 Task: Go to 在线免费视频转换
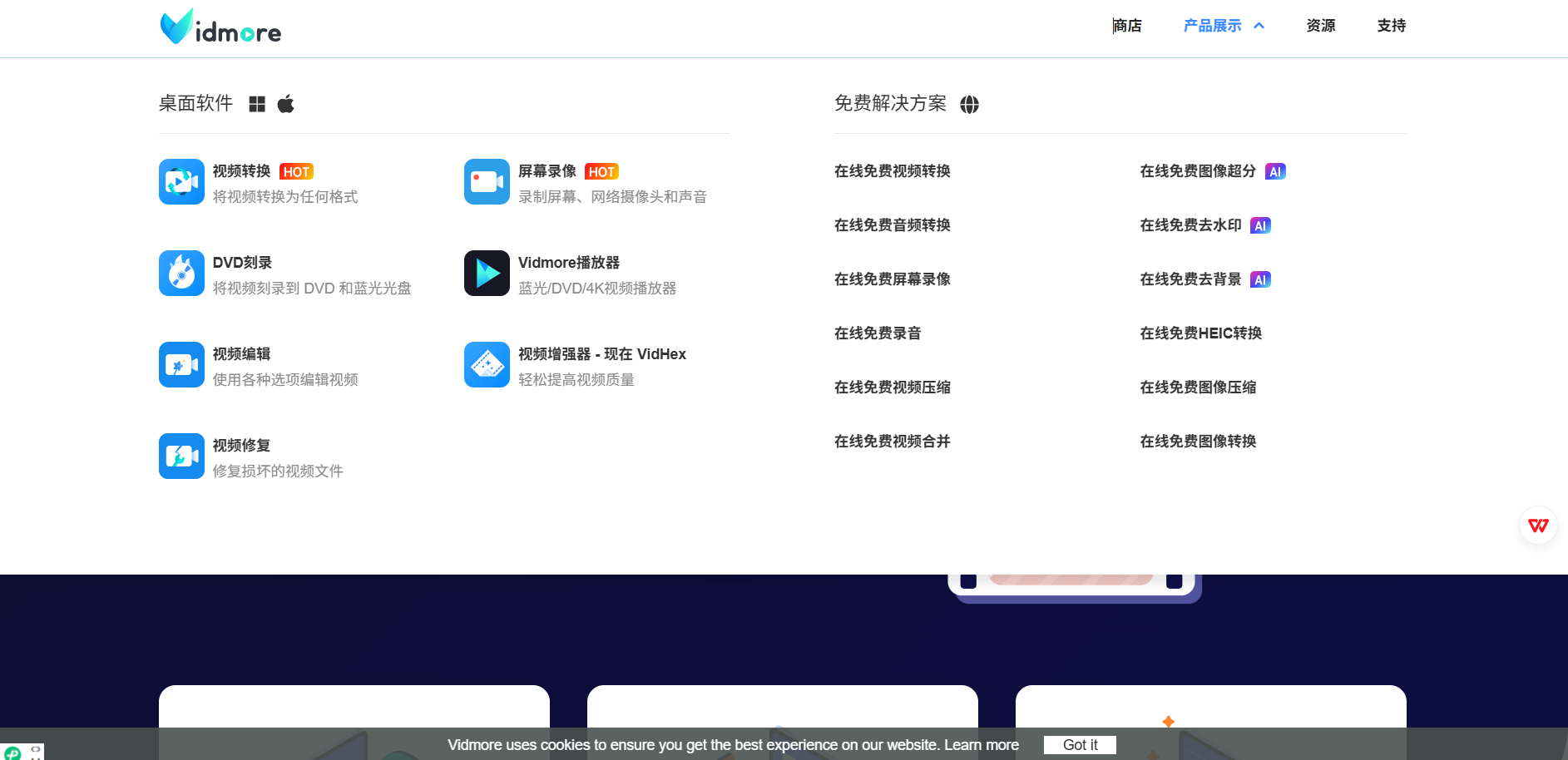click(893, 171)
